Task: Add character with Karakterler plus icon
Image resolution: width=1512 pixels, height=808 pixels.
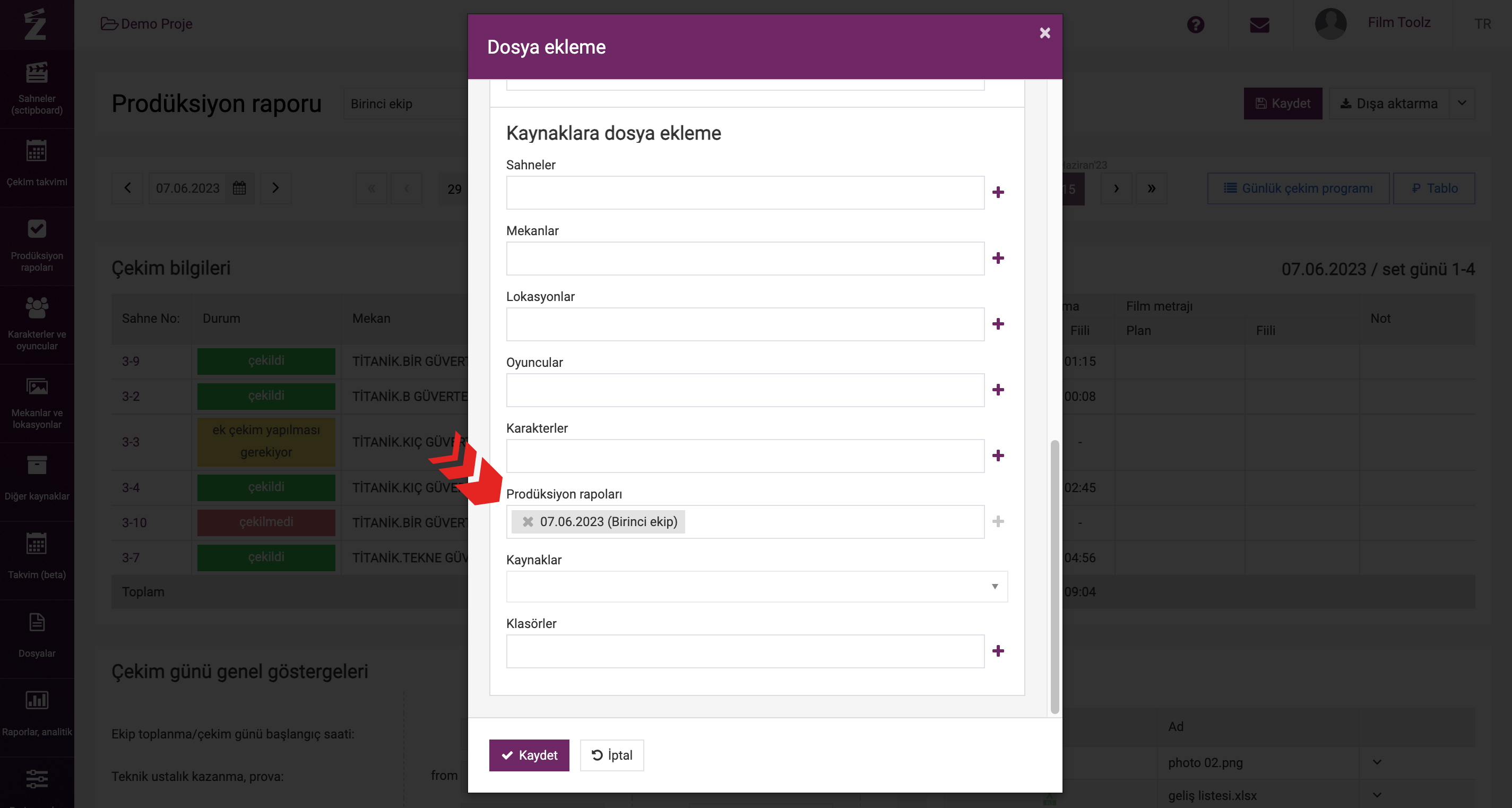Action: (998, 455)
